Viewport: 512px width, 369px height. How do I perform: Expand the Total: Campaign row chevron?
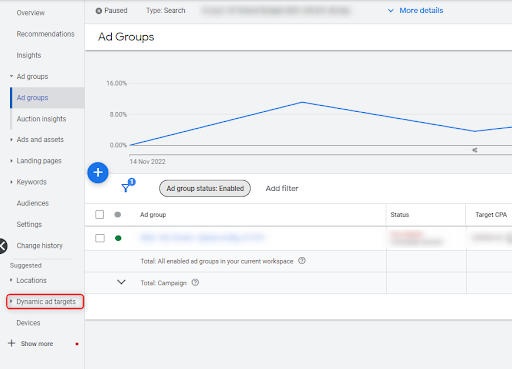[x=121, y=282]
